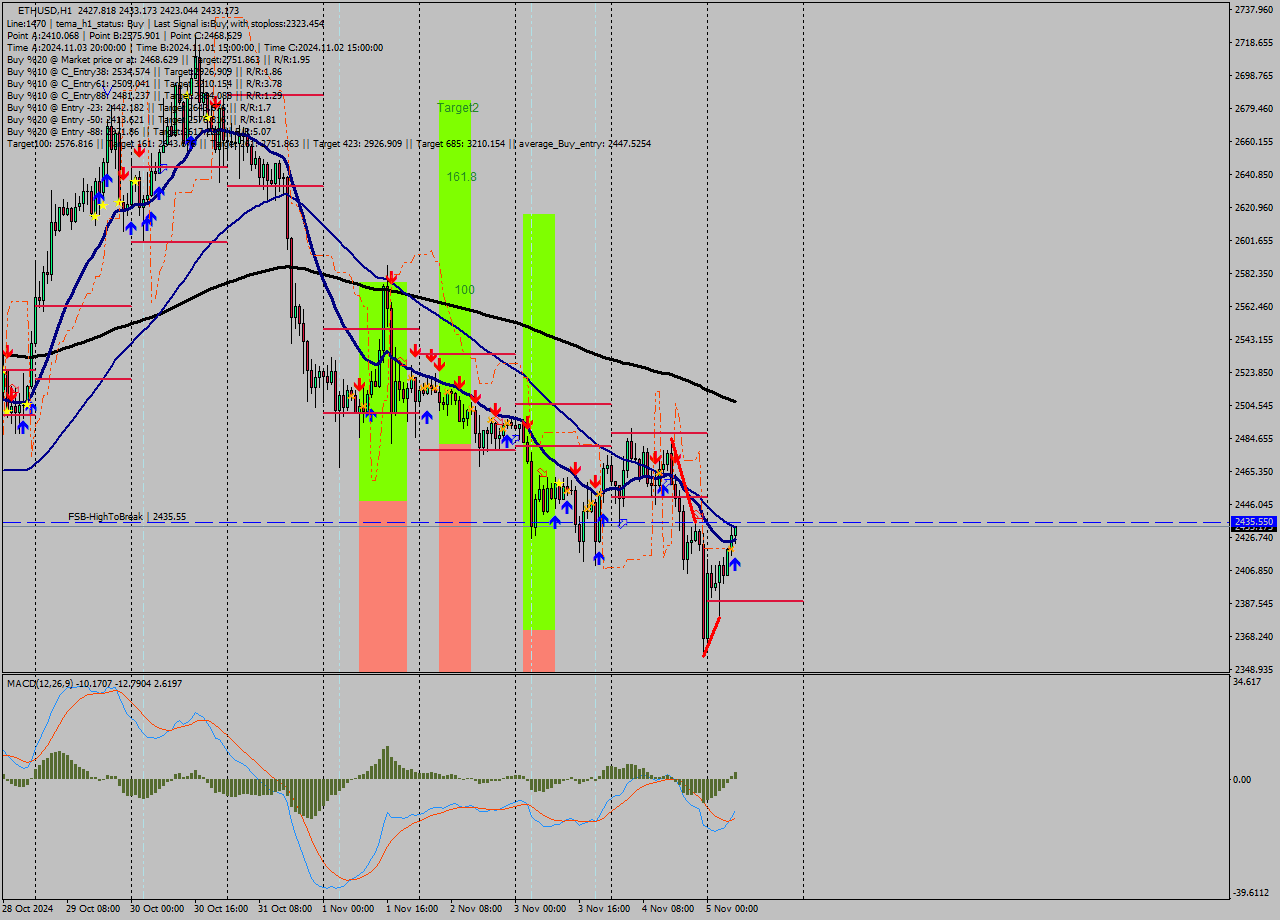Click the 0.00 MACD scale value

[x=1244, y=779]
